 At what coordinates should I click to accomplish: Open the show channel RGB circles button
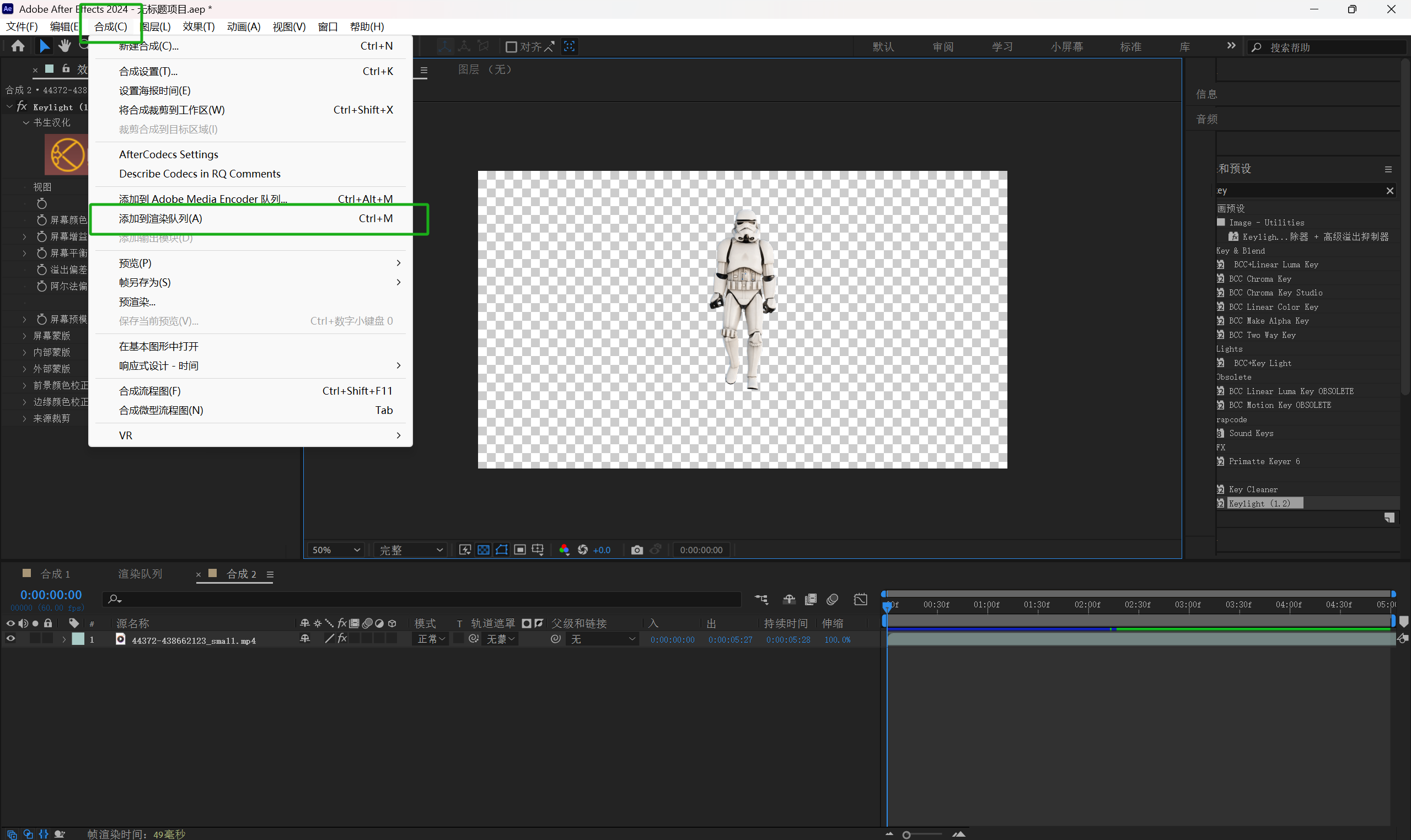pos(564,550)
